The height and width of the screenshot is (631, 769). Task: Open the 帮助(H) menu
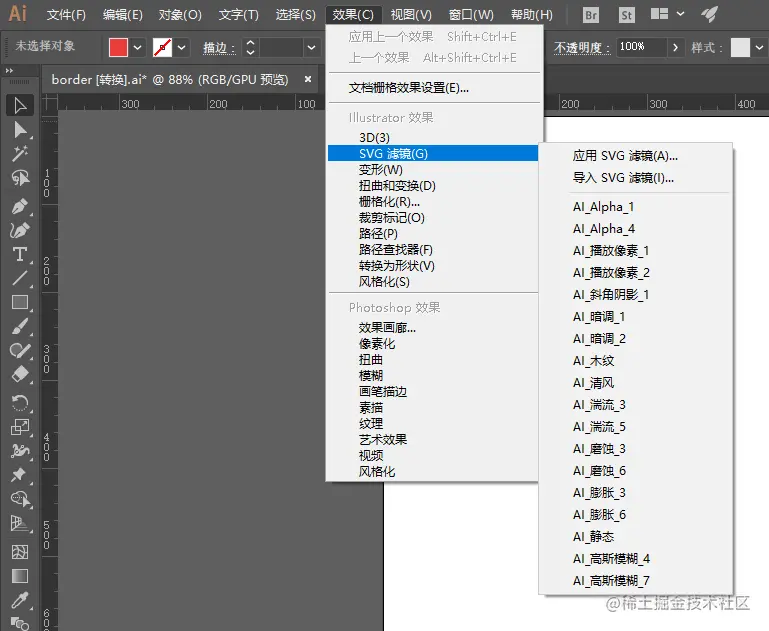(532, 15)
